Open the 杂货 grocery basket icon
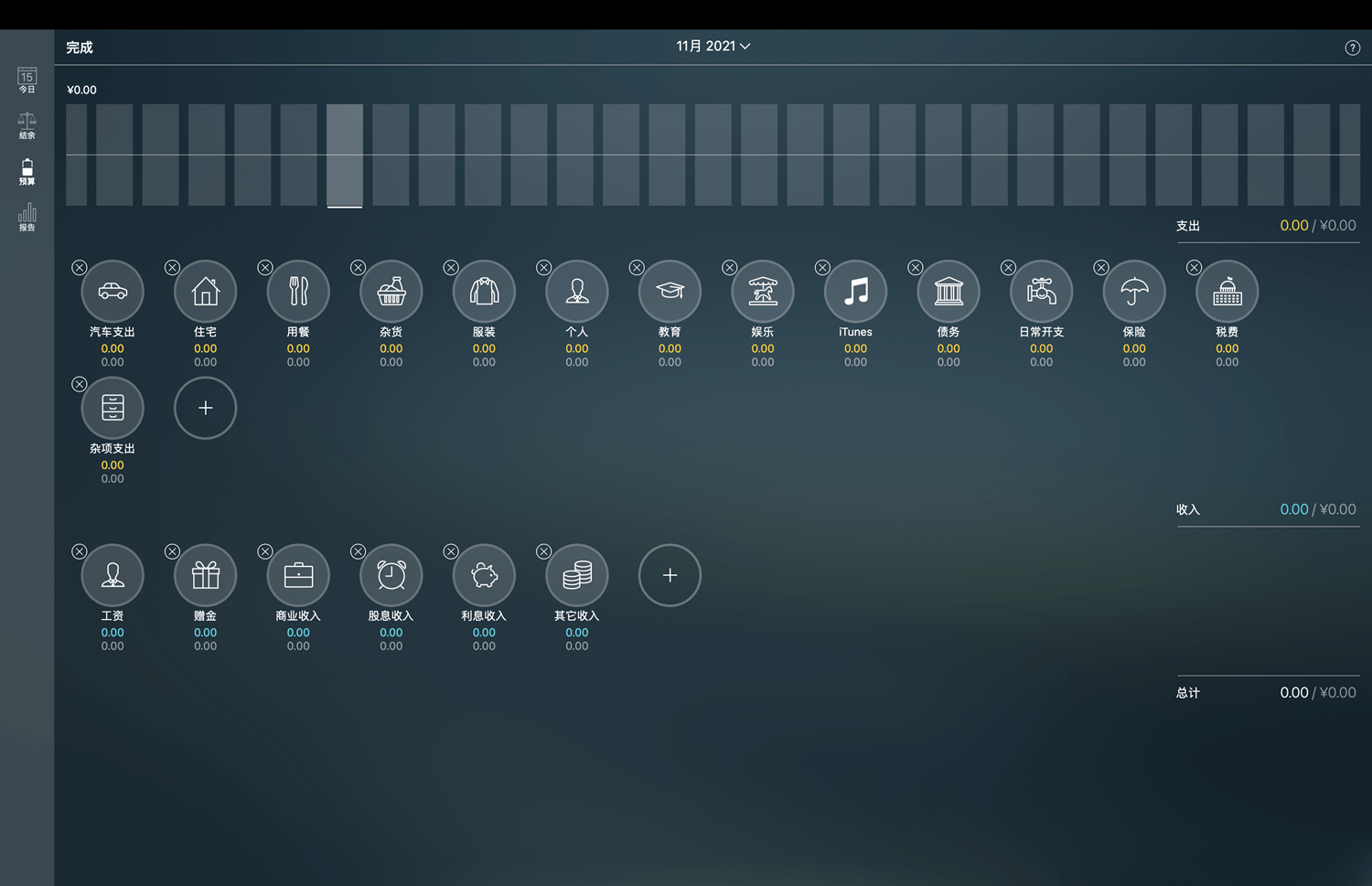This screenshot has height=886, width=1372. coord(391,292)
